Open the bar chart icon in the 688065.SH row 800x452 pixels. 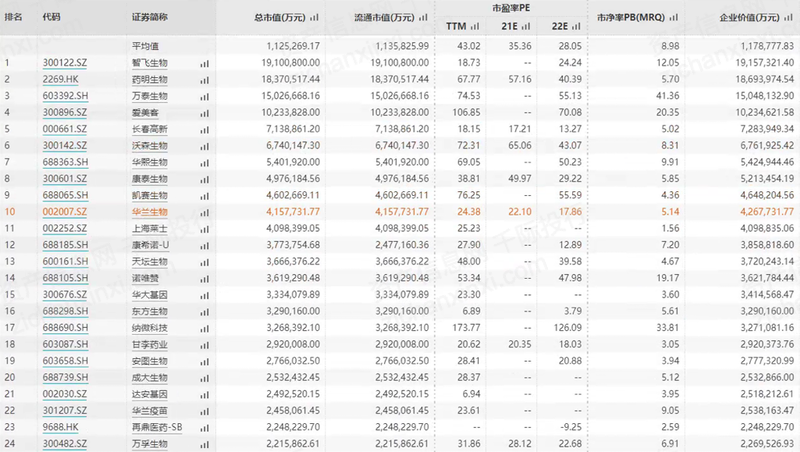tap(205, 196)
